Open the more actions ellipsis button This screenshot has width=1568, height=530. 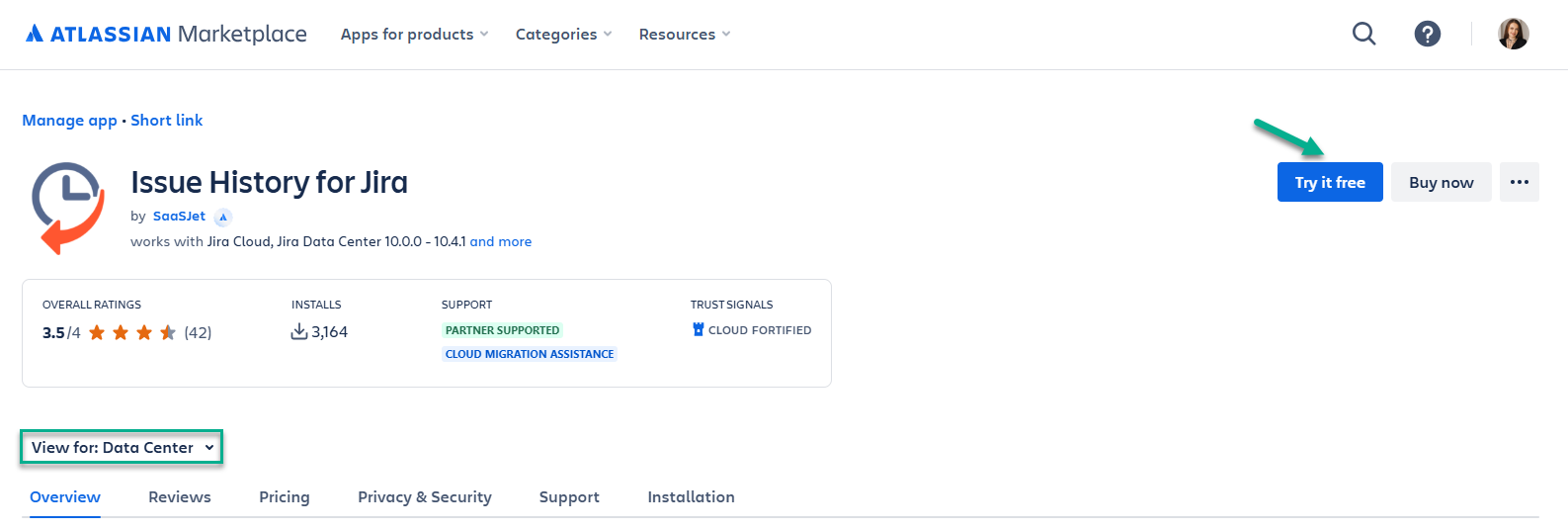pos(1519,182)
